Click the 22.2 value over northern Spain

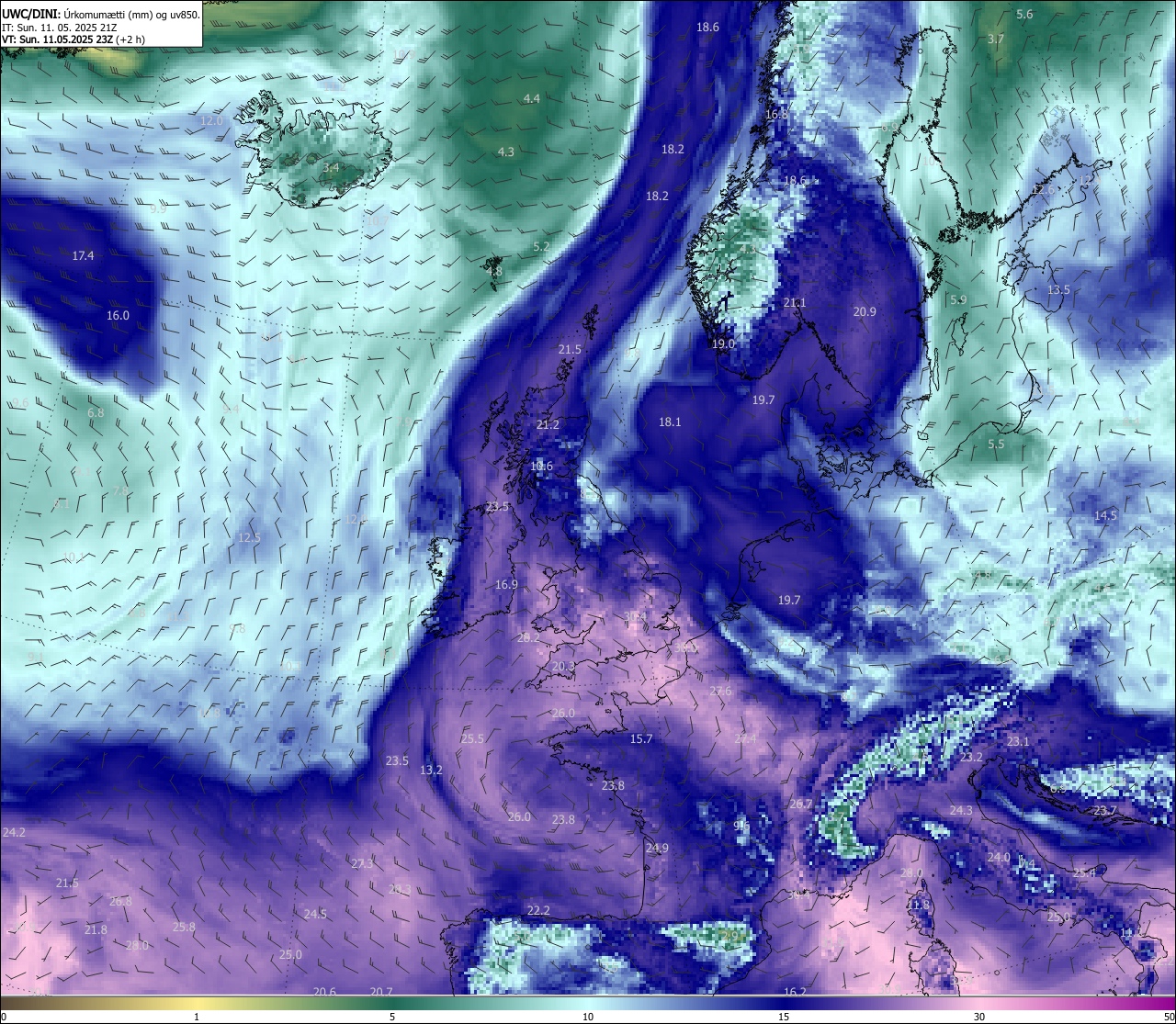[x=538, y=910]
